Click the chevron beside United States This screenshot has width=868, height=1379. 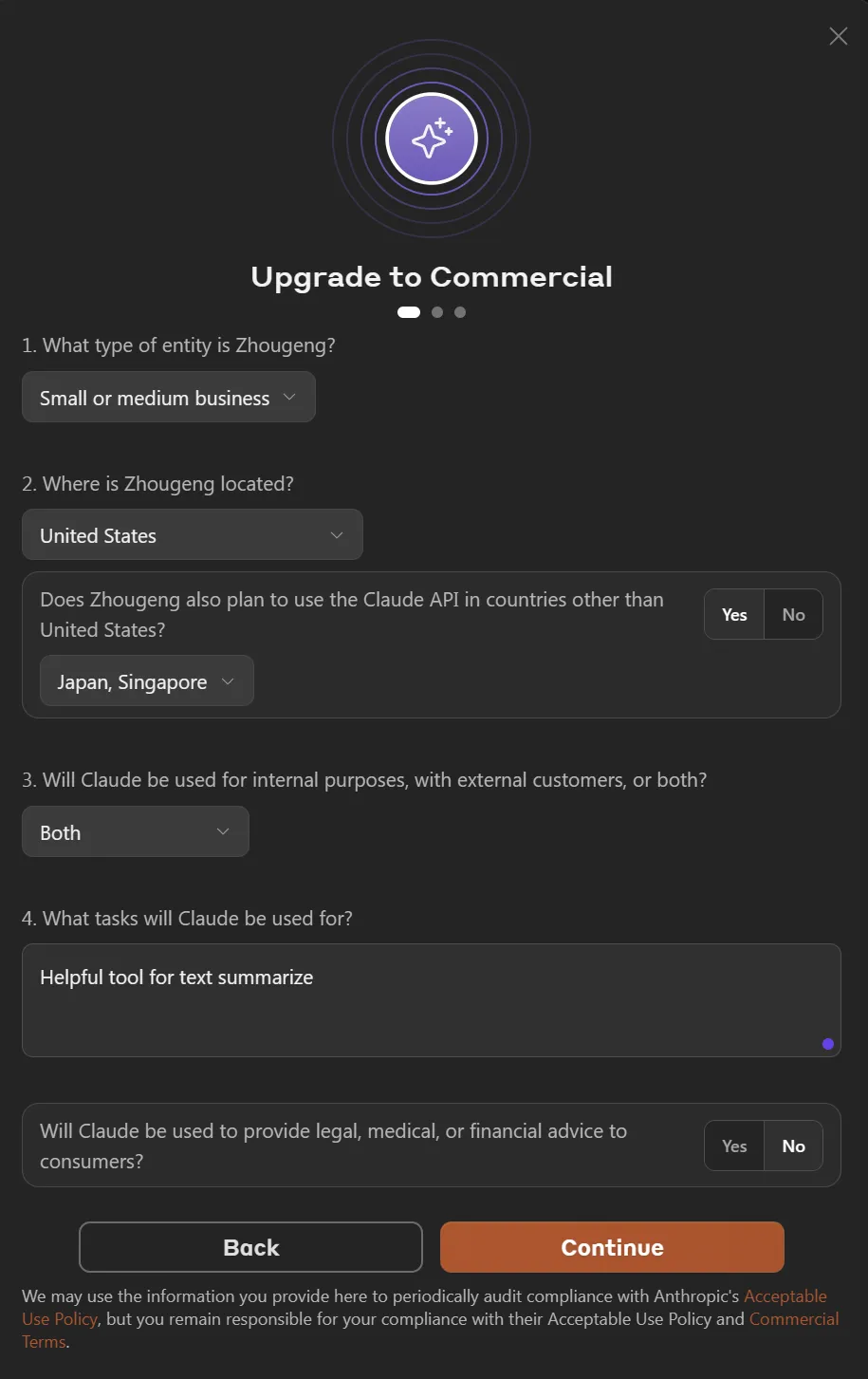pos(337,535)
